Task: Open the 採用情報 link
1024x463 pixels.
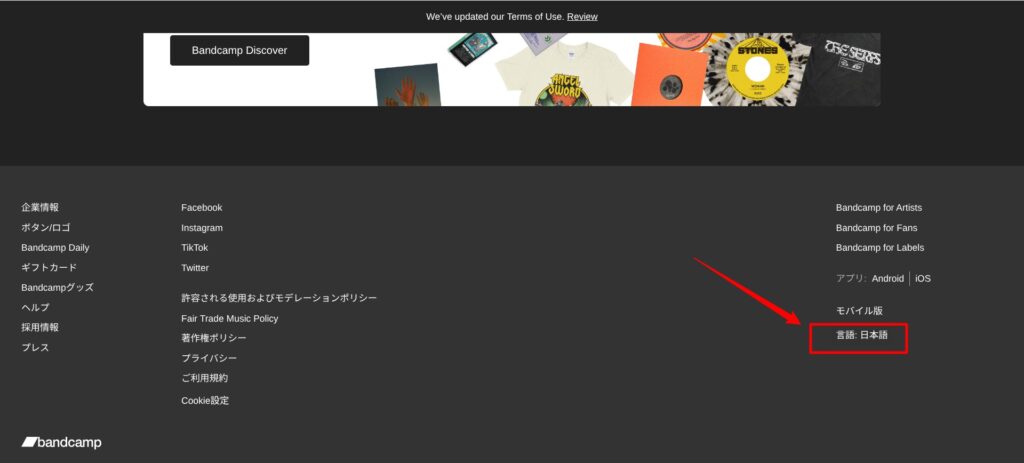Action: (x=40, y=327)
